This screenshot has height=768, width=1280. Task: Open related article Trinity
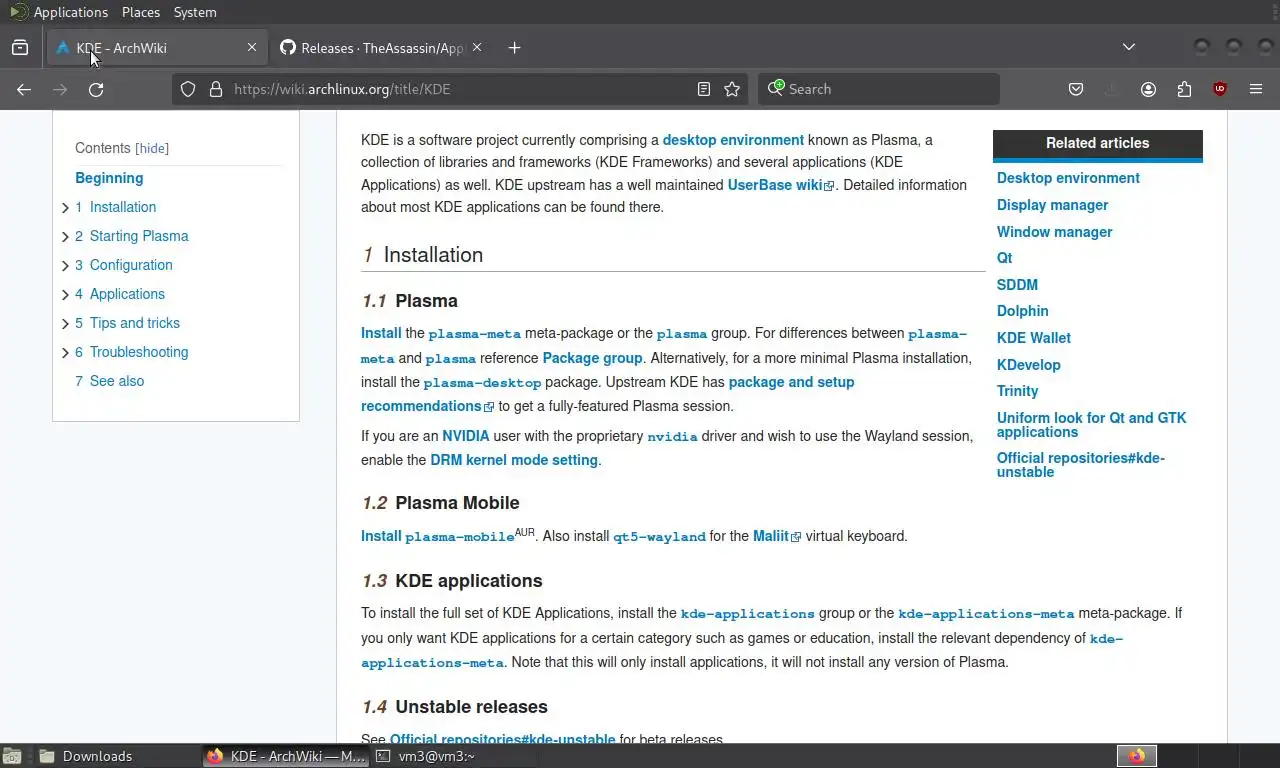pos(1017,391)
